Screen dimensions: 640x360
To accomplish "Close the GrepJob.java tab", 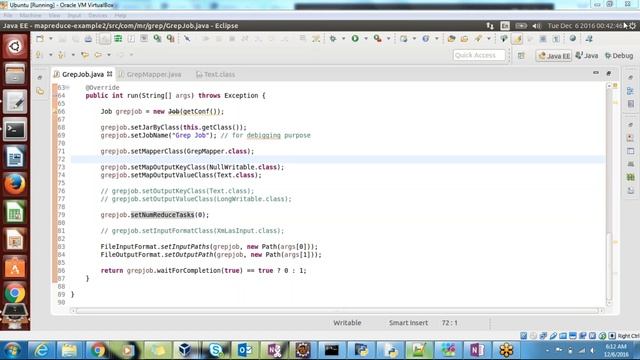I will (x=109, y=74).
